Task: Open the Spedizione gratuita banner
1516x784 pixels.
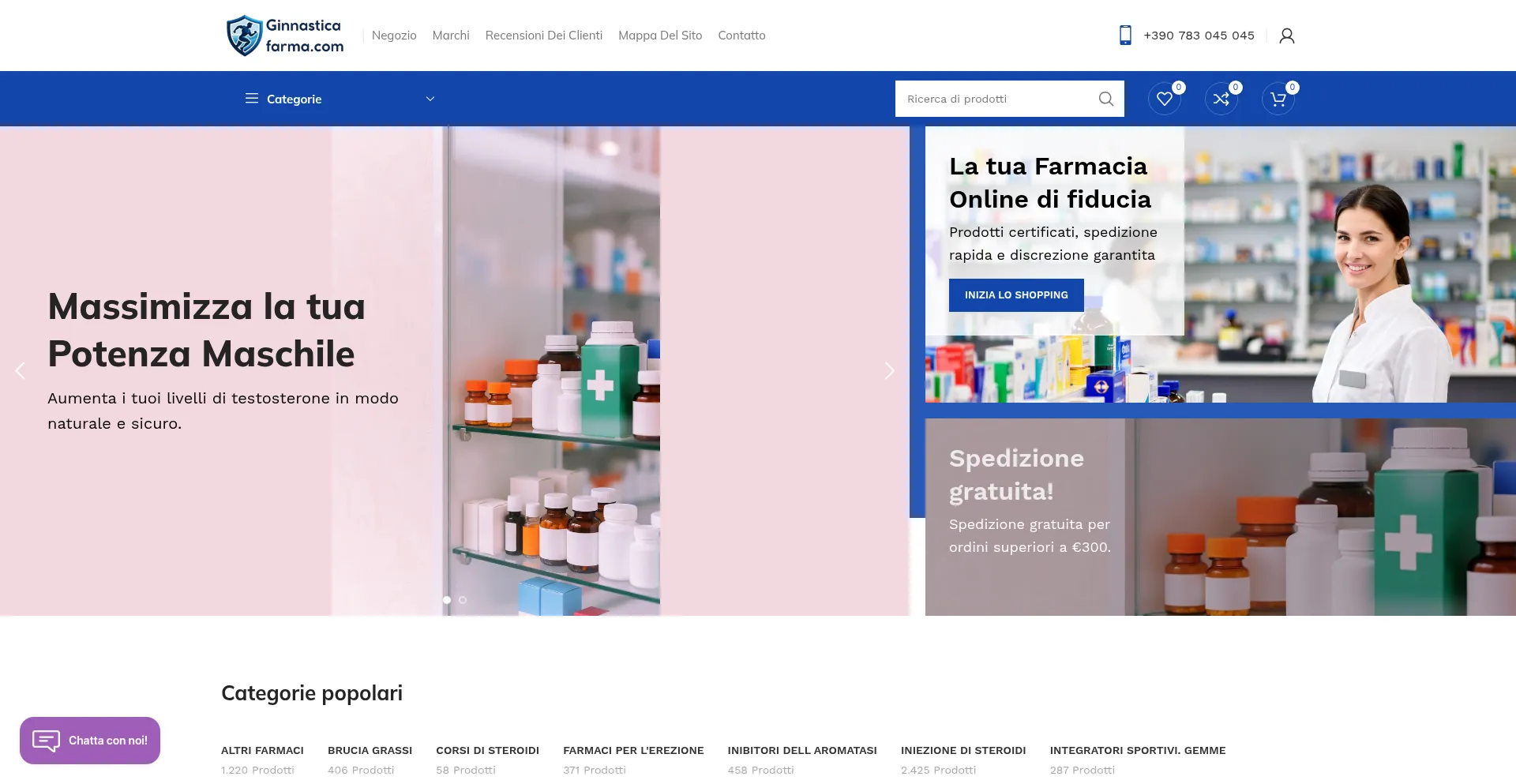Action: pos(1221,517)
